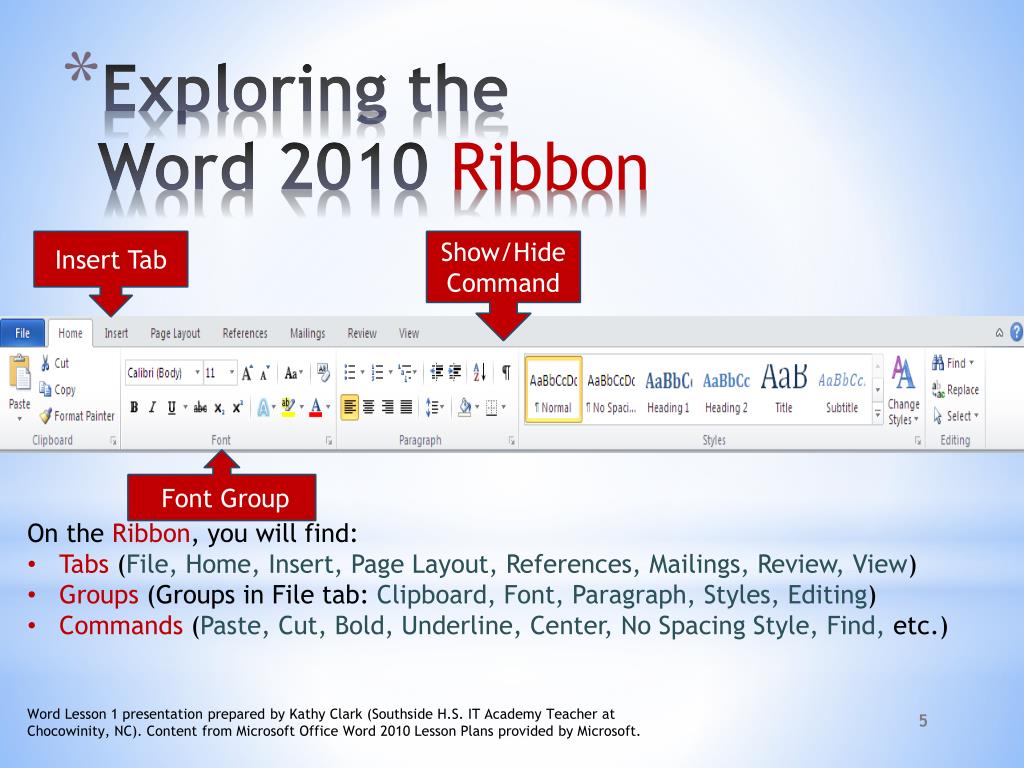This screenshot has width=1024, height=768.
Task: Apply red font color
Action: click(x=316, y=408)
